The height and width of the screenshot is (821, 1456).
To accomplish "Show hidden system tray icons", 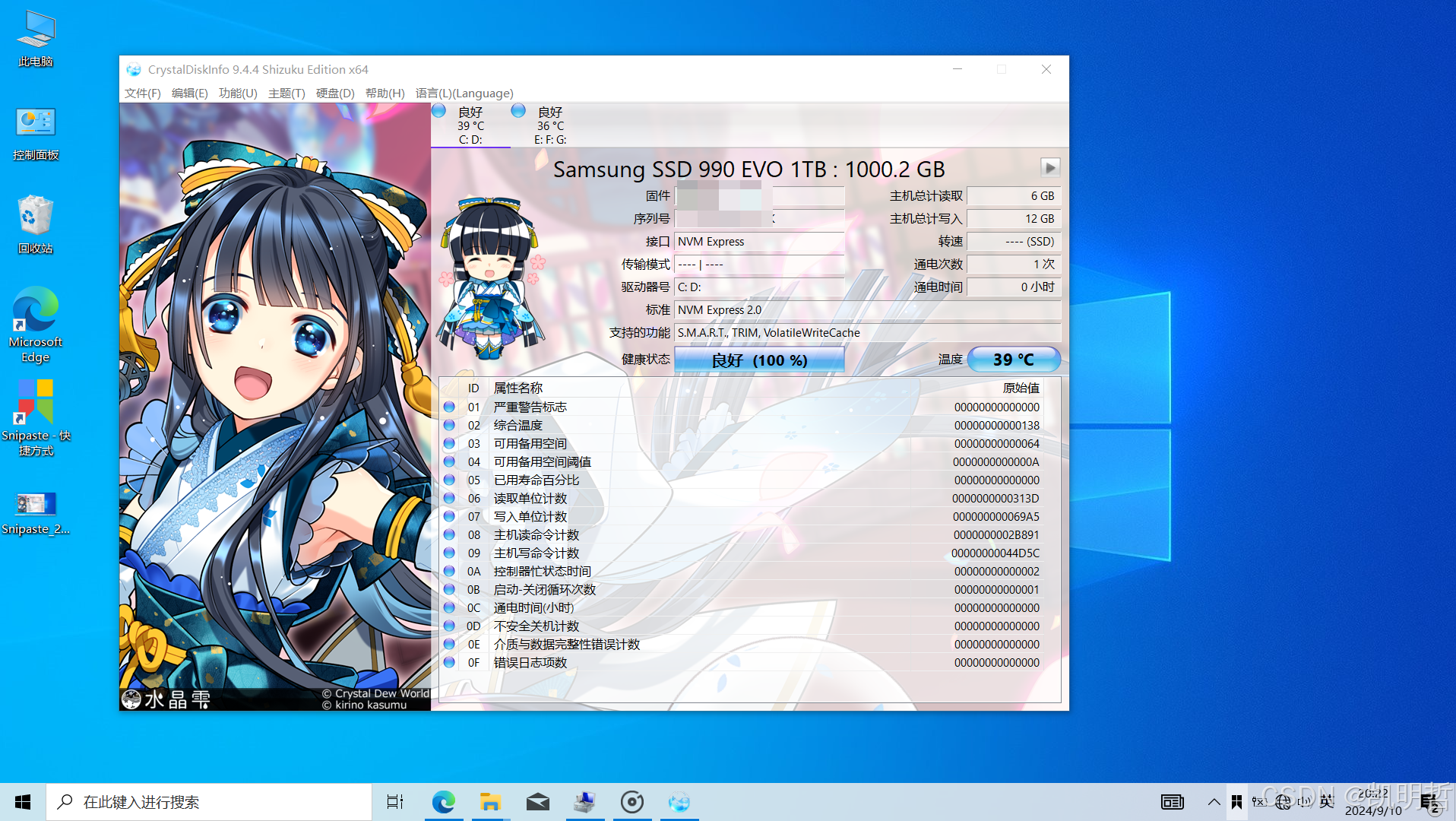I will (1214, 802).
